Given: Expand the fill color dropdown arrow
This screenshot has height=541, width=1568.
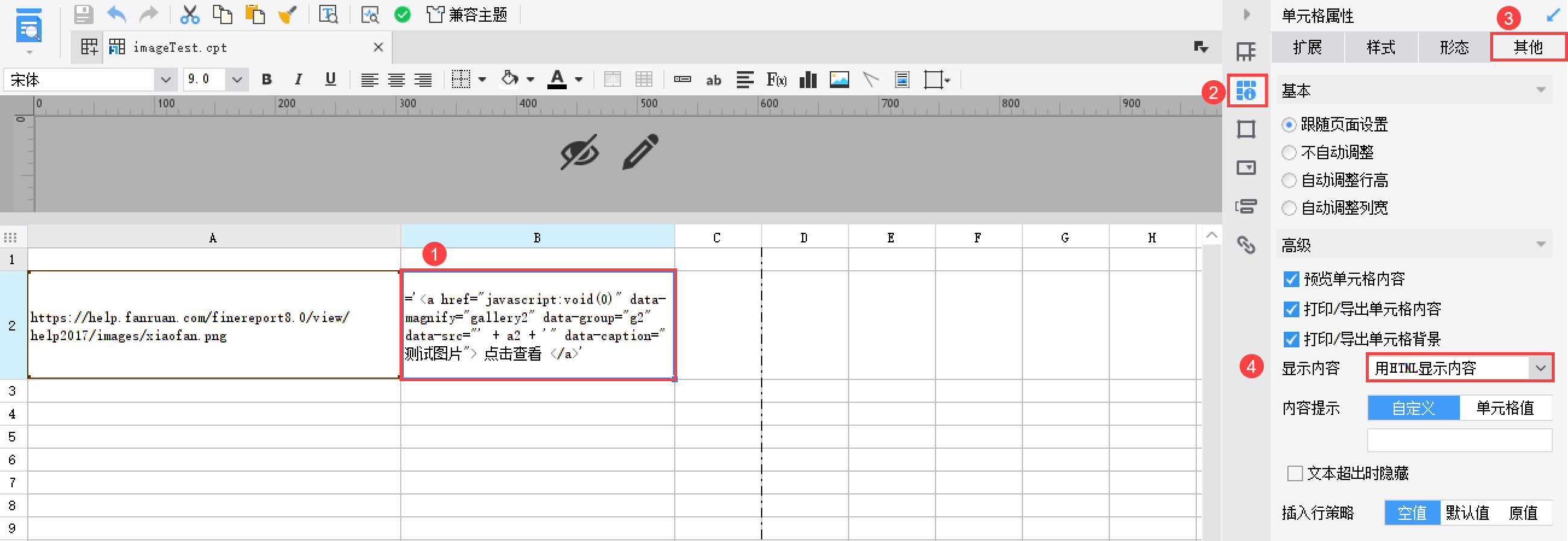Looking at the screenshot, I should pyautogui.click(x=530, y=80).
